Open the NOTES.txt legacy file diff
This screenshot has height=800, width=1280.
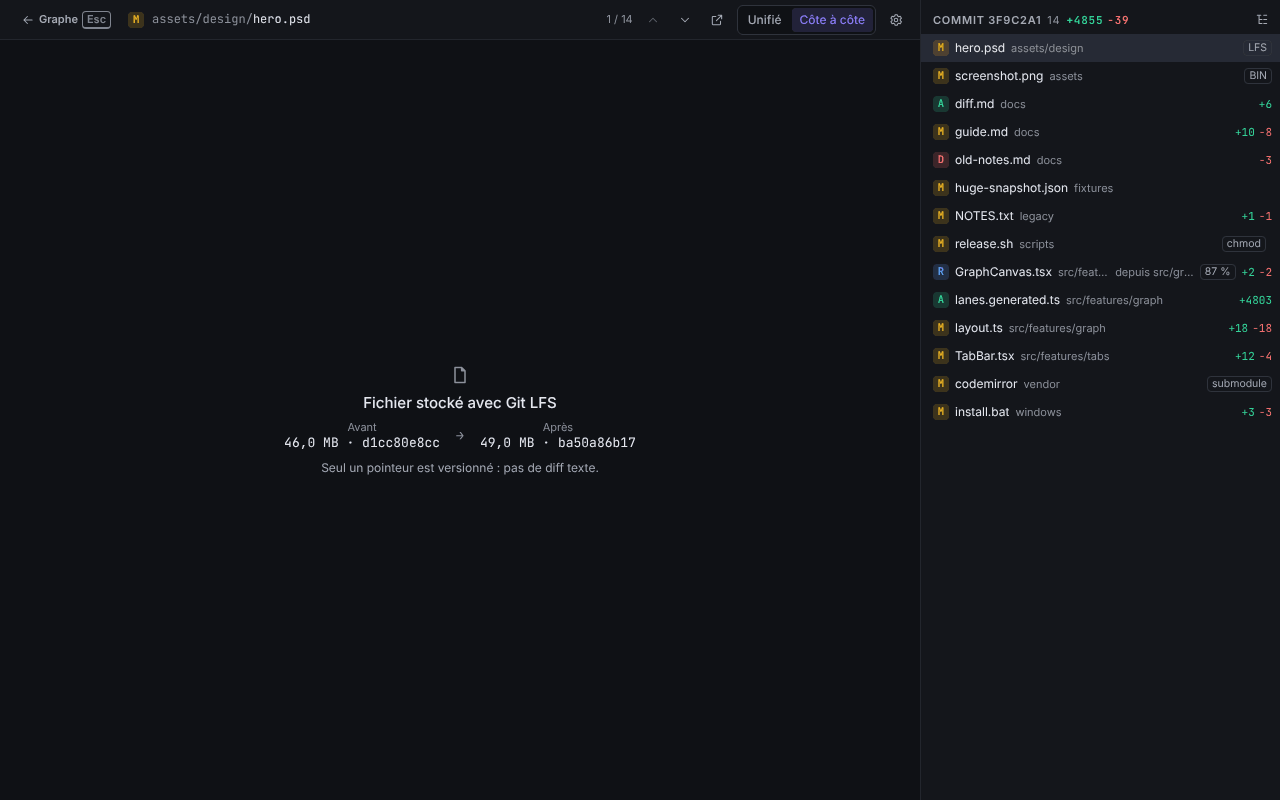click(1100, 216)
